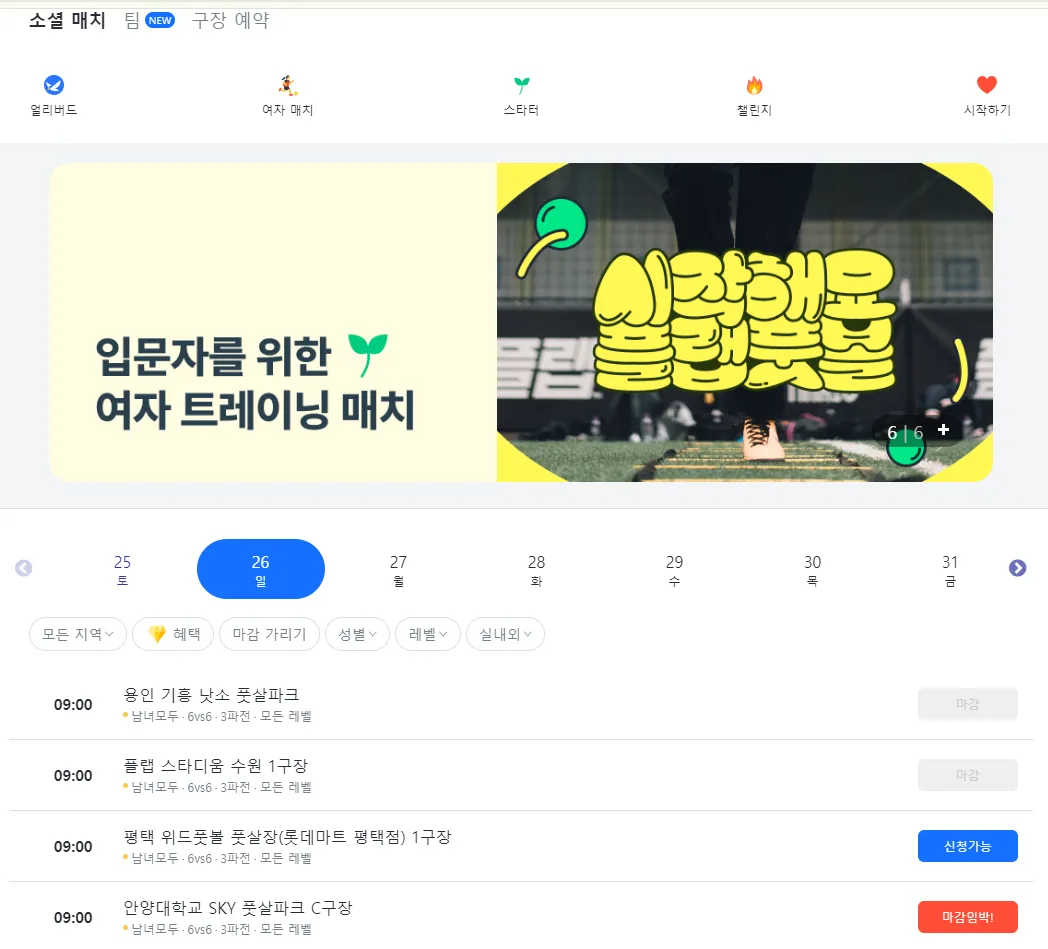Viewport: 1048px width, 949px height.
Task: Go to previous week with left arrow
Action: pos(23,568)
